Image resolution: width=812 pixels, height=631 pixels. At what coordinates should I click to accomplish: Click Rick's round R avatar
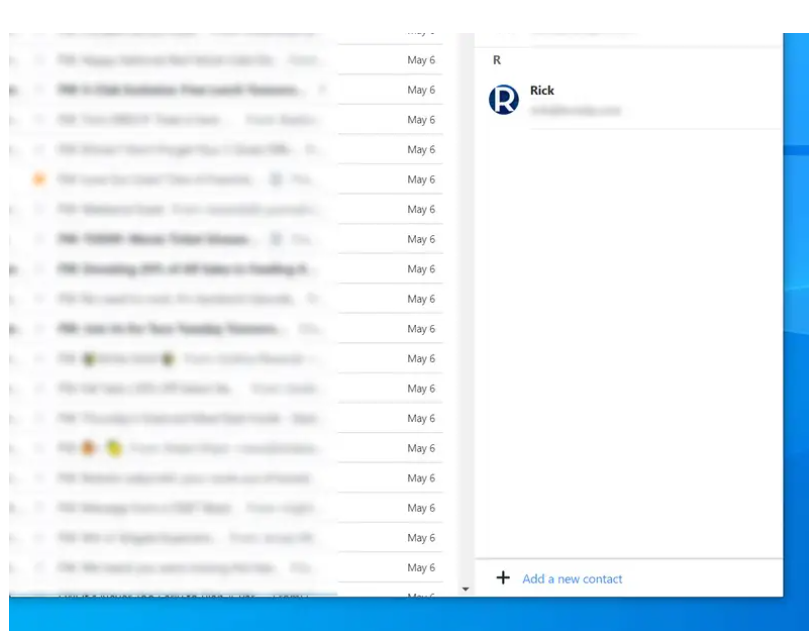[x=503, y=99]
